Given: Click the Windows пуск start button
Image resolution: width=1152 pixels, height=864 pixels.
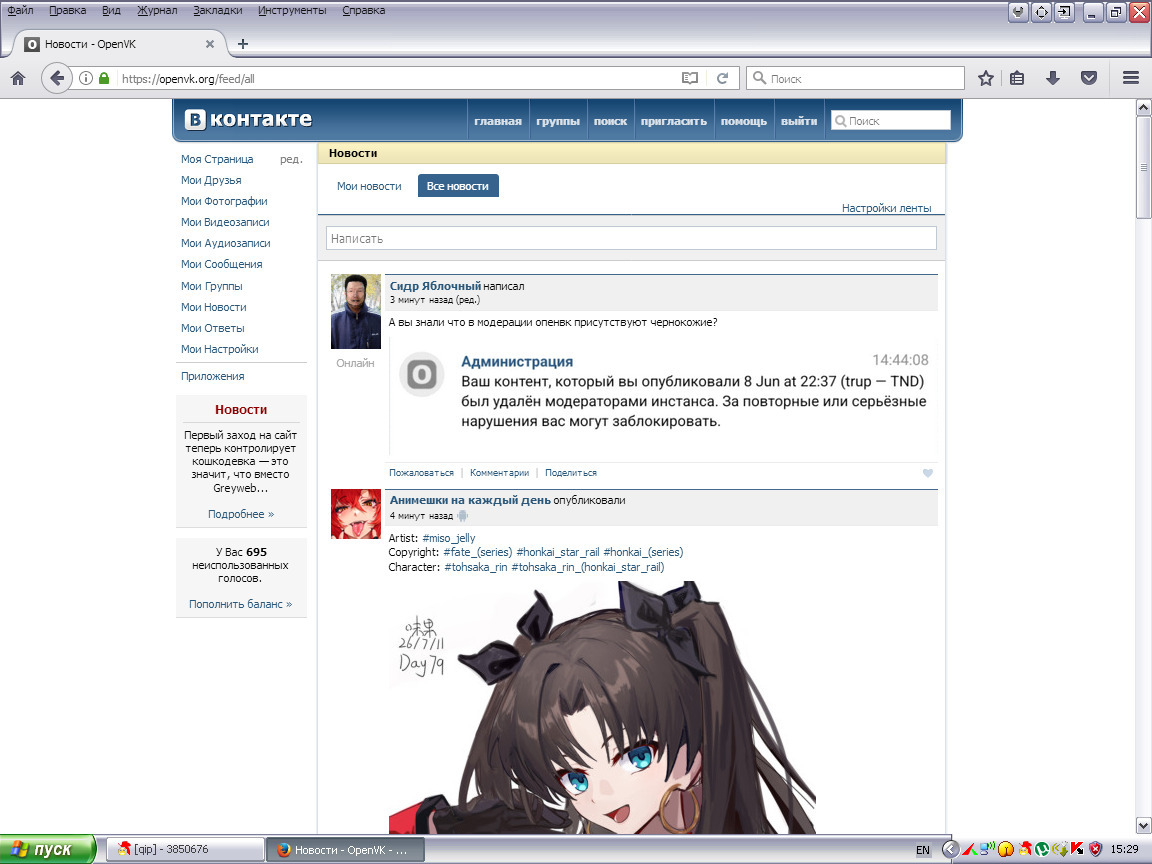Looking at the screenshot, I should point(48,849).
